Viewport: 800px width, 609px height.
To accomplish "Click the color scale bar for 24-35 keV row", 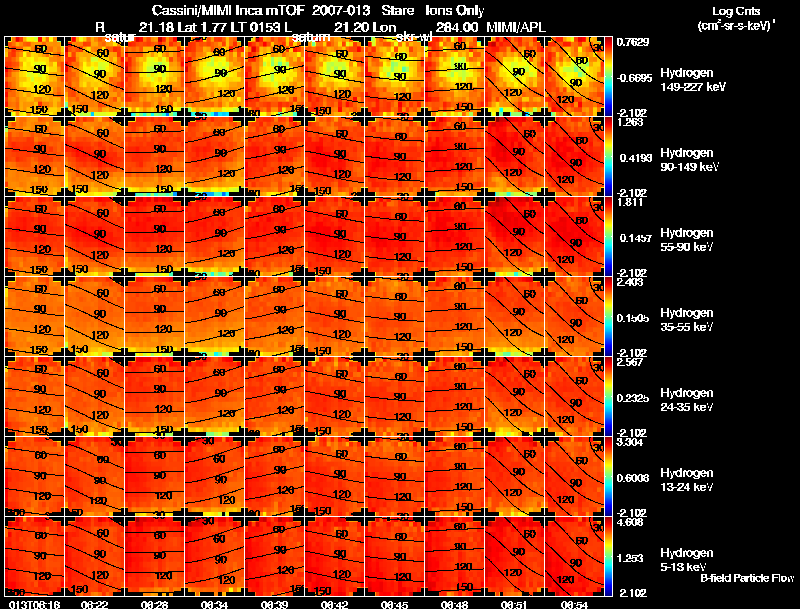I will 608,396.
